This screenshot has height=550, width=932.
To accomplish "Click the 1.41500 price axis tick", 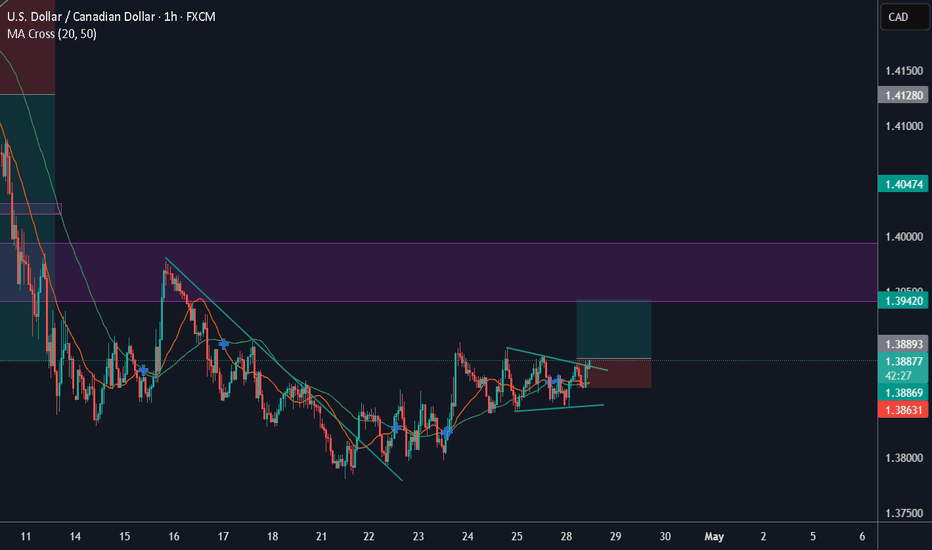I will coord(904,71).
